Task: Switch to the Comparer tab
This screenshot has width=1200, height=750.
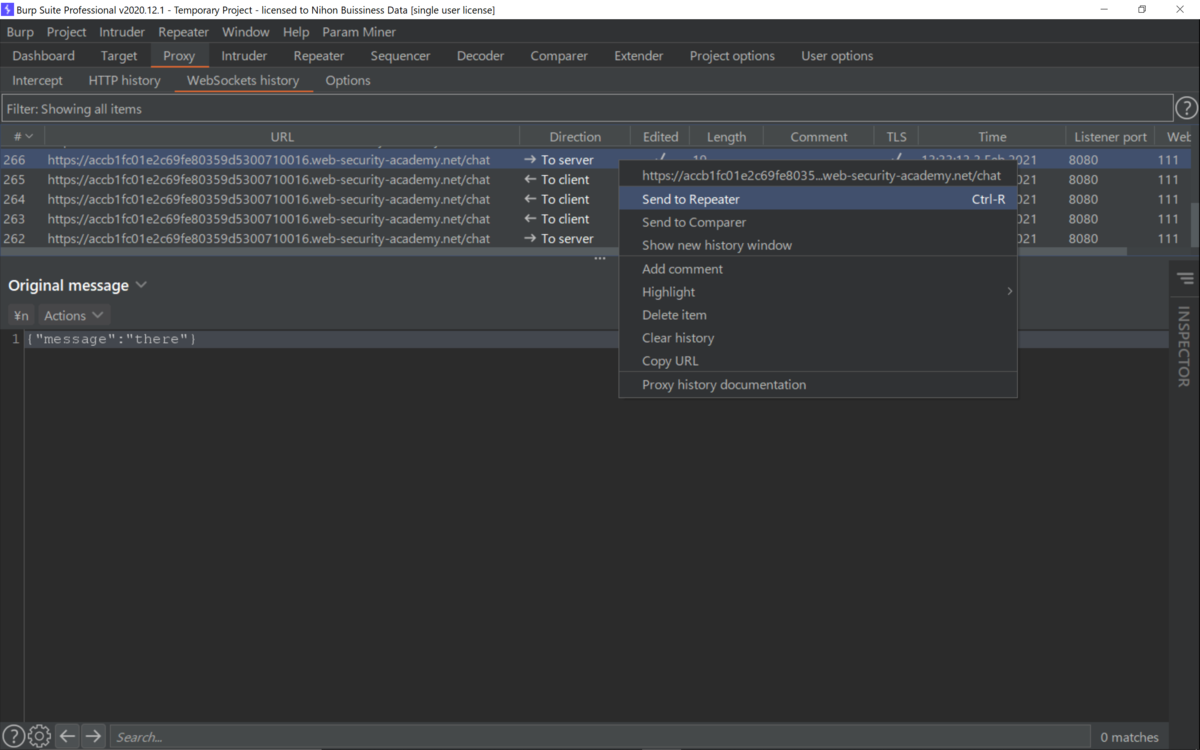Action: pyautogui.click(x=559, y=56)
